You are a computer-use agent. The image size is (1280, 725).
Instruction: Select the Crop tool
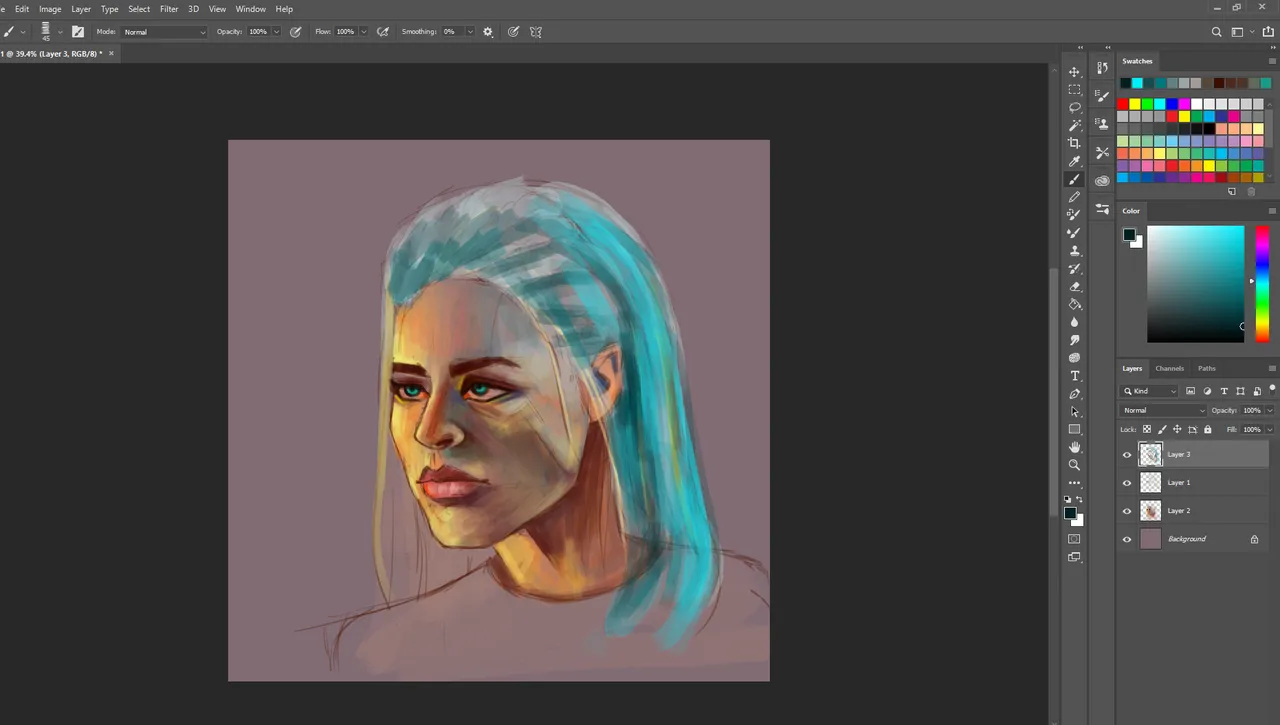[x=1075, y=144]
